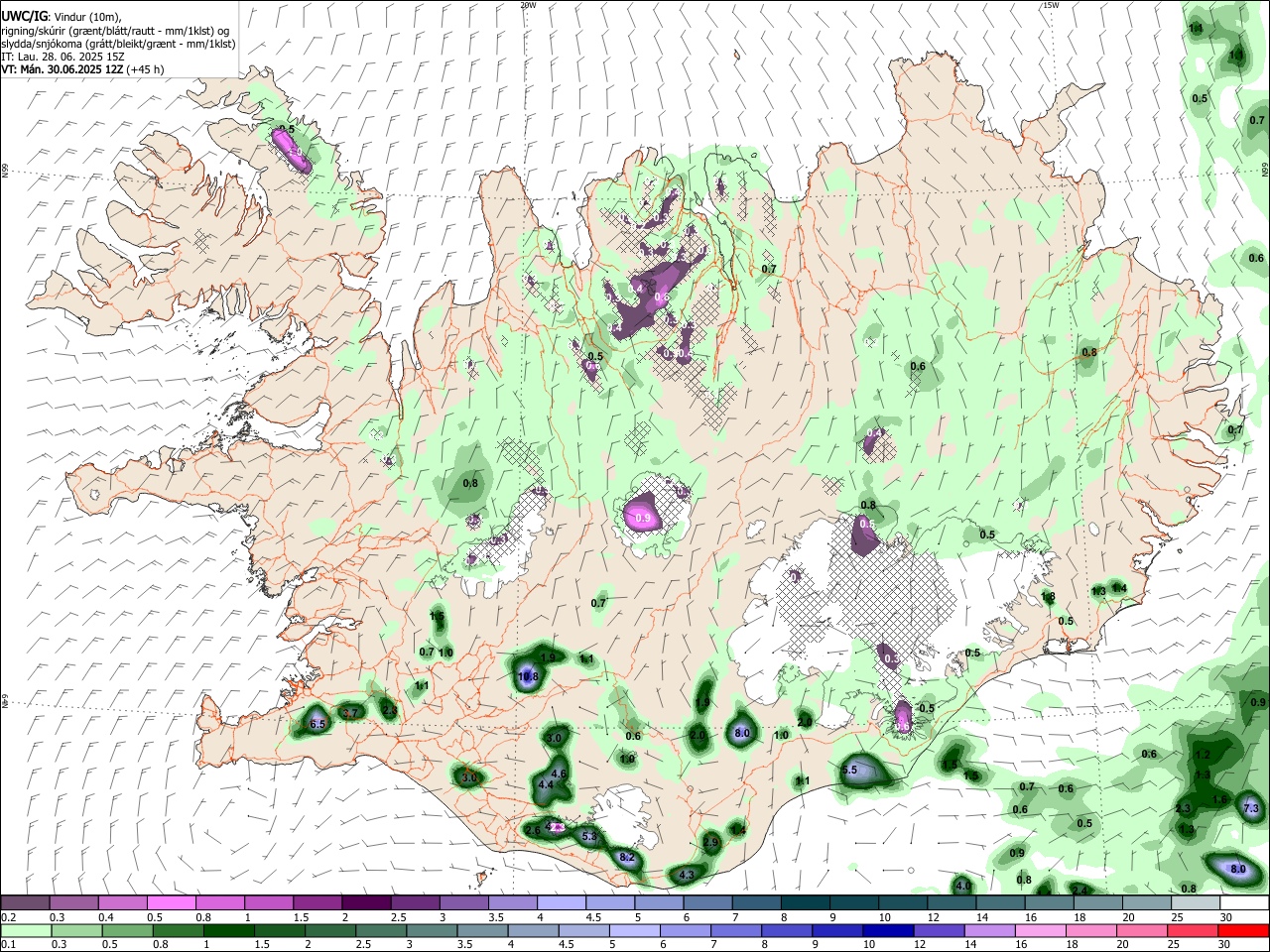1270x952 pixels.
Task: Click the 7.3 value at the right map edge
Action: [x=1251, y=808]
